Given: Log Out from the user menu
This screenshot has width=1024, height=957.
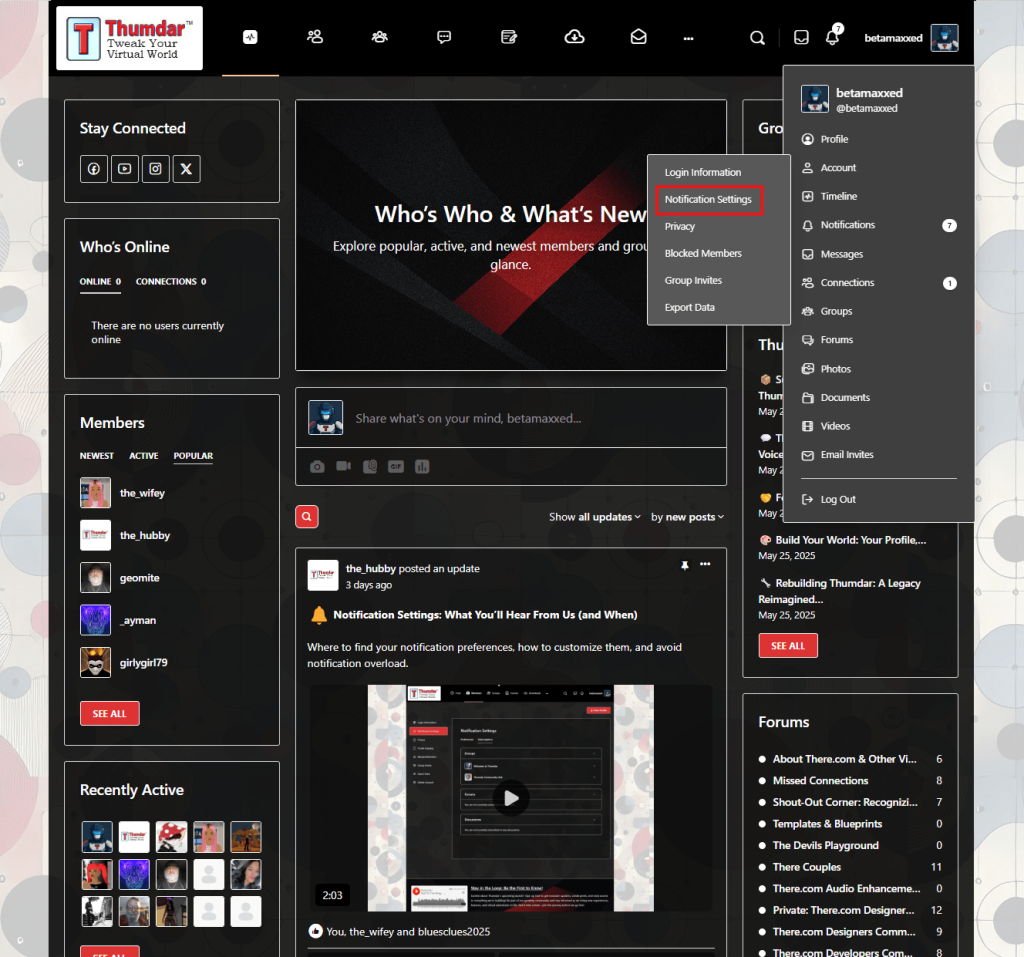Looking at the screenshot, I should [829, 499].
